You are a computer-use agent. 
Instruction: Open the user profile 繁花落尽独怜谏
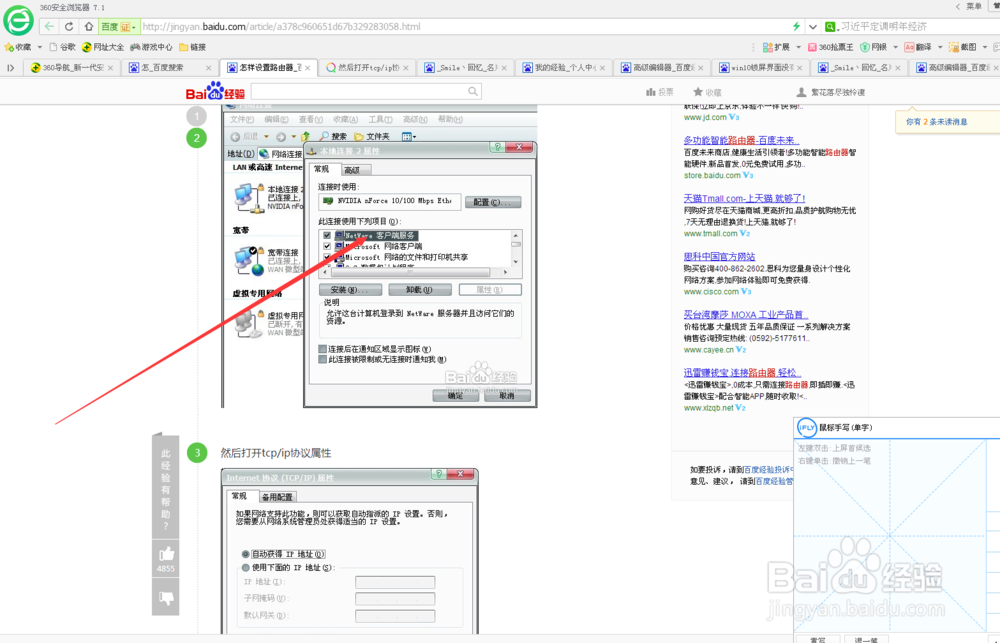tap(831, 92)
